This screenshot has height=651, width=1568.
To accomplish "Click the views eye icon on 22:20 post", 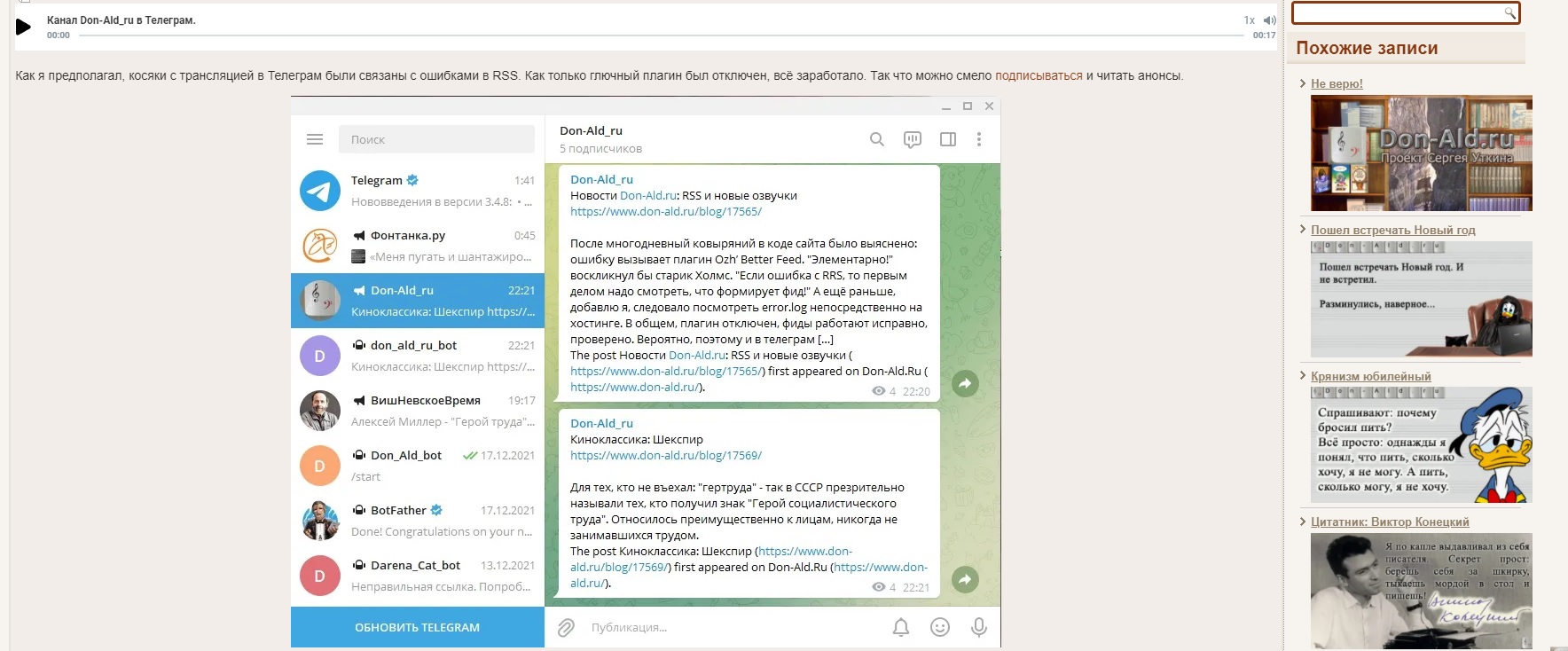I will tap(878, 391).
